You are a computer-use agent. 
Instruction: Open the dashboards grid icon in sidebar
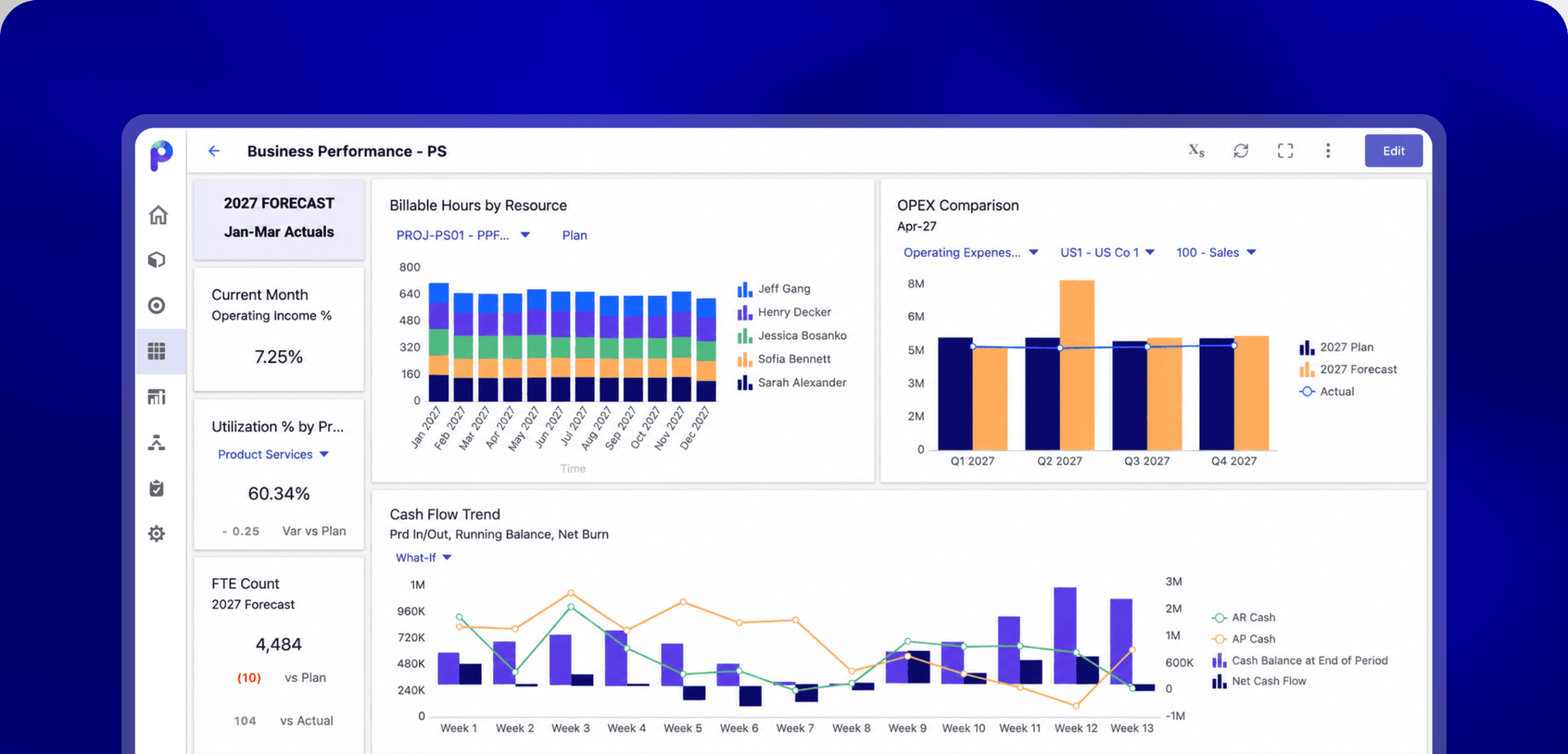(157, 351)
